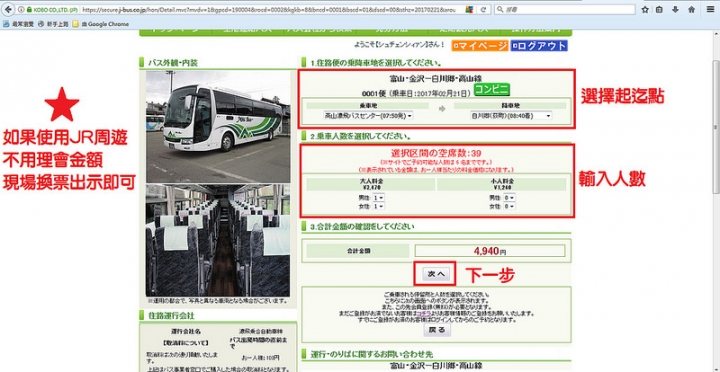Image resolution: width=720 pixels, height=372 pixels.
Task: Open the 大人料金 男性 count dropdown
Action: (378, 197)
